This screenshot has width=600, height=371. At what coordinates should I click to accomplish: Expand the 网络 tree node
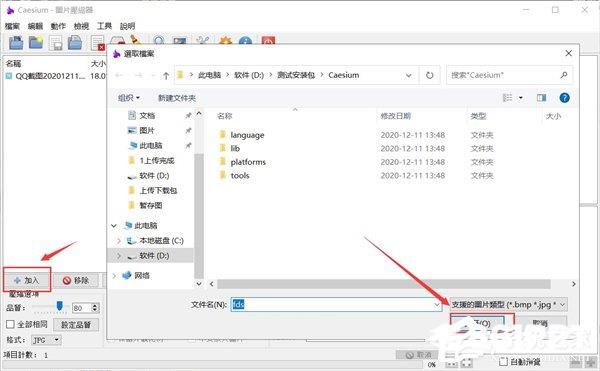point(114,275)
